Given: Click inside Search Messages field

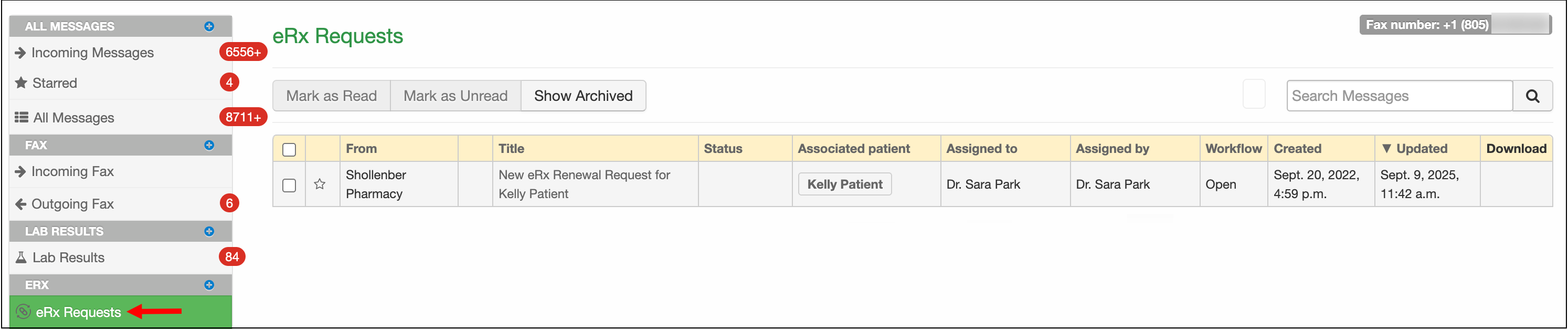Looking at the screenshot, I should (x=1398, y=96).
